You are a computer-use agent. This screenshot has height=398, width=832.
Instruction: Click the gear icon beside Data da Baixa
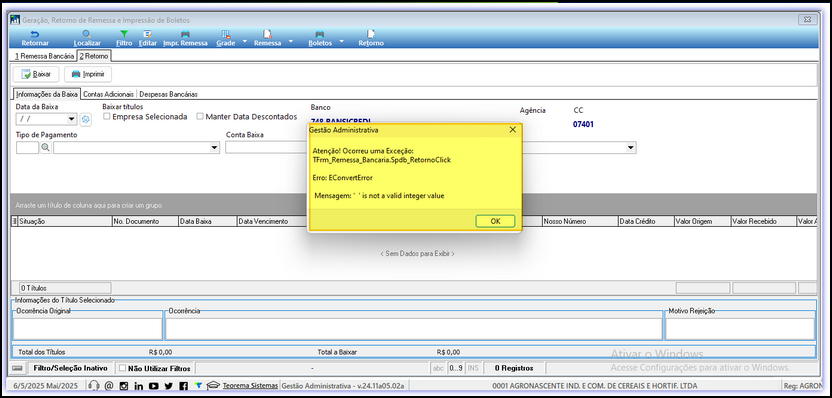point(85,119)
